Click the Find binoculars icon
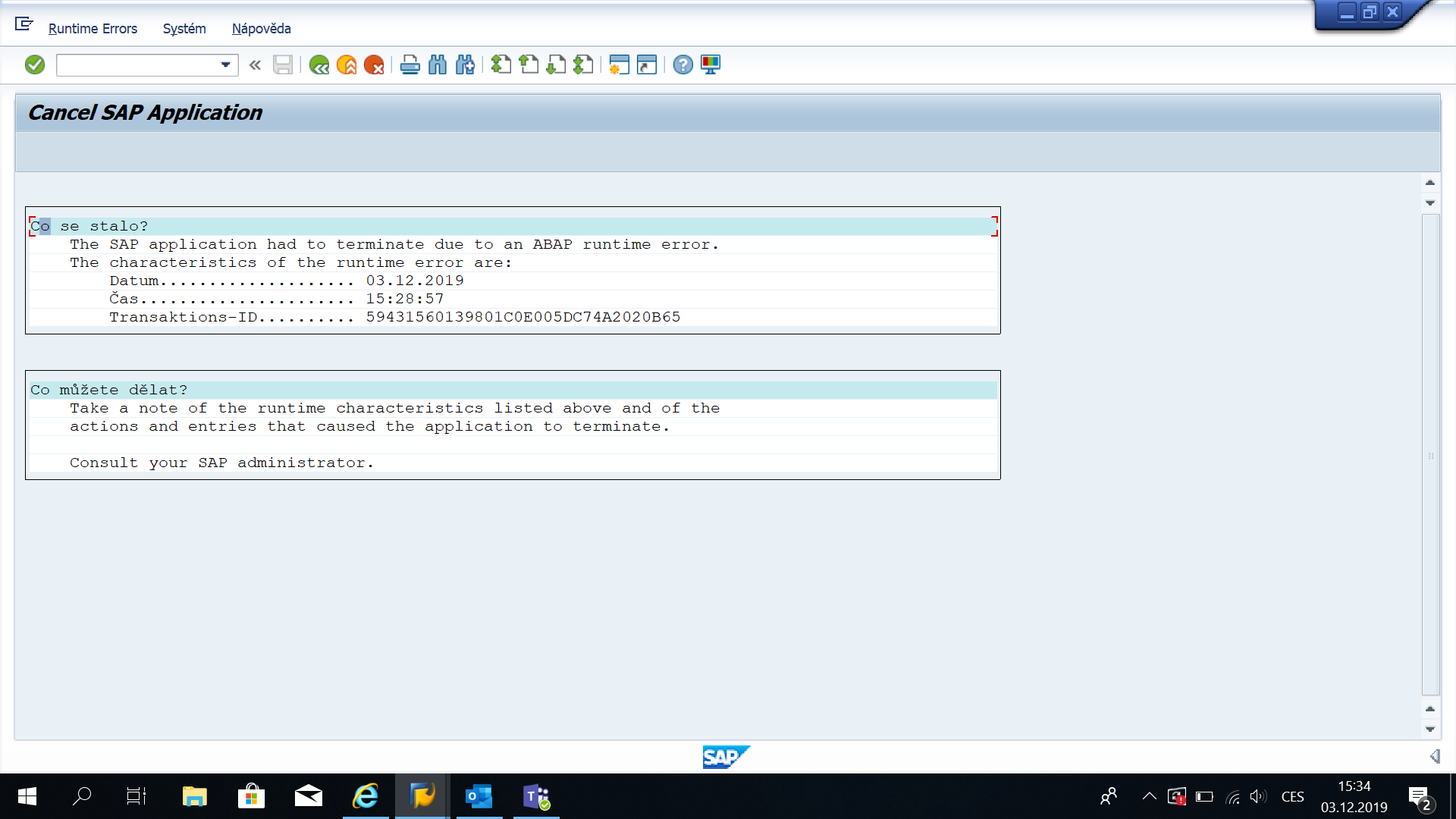 click(438, 65)
